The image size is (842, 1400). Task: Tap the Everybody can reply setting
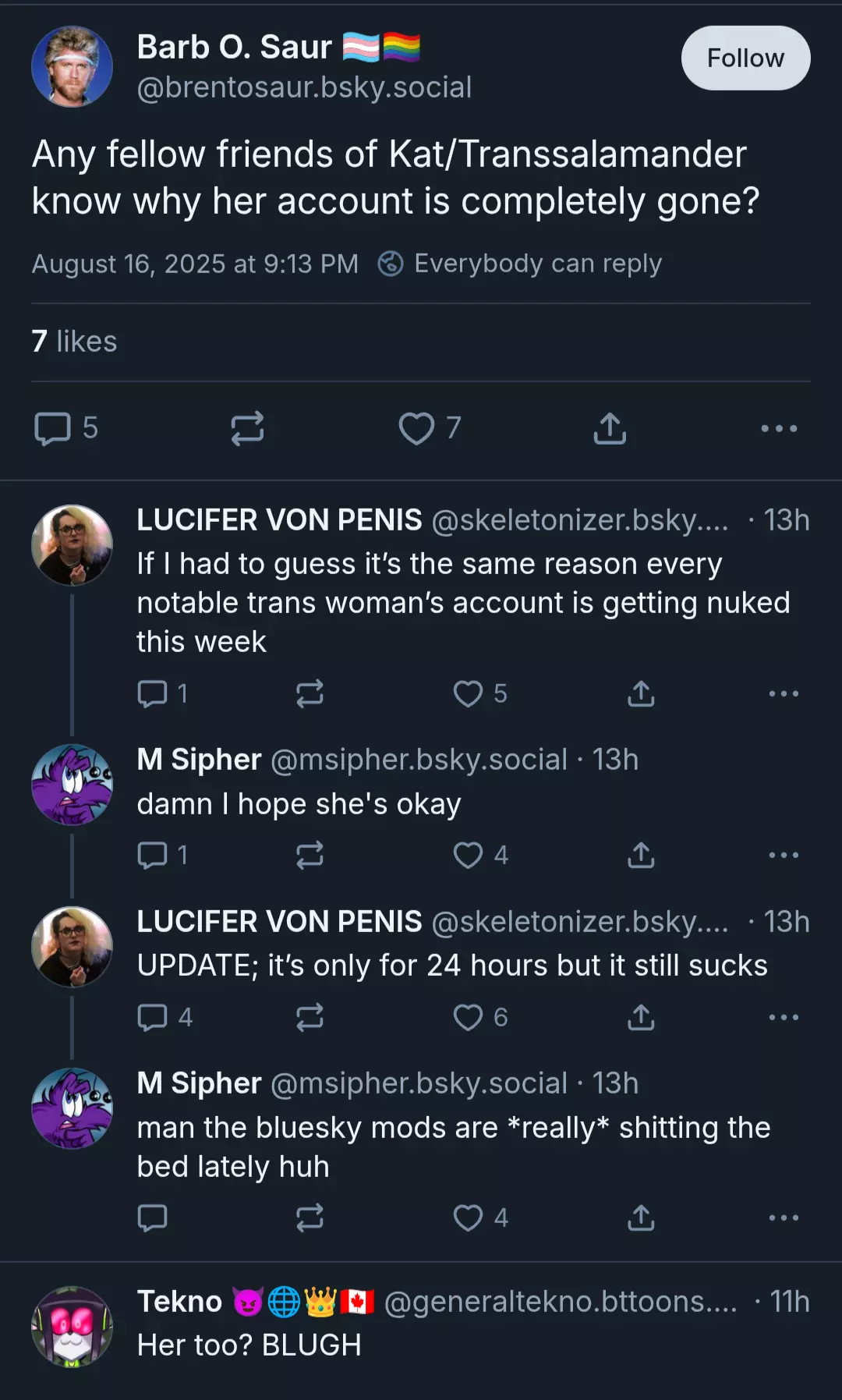point(520,264)
